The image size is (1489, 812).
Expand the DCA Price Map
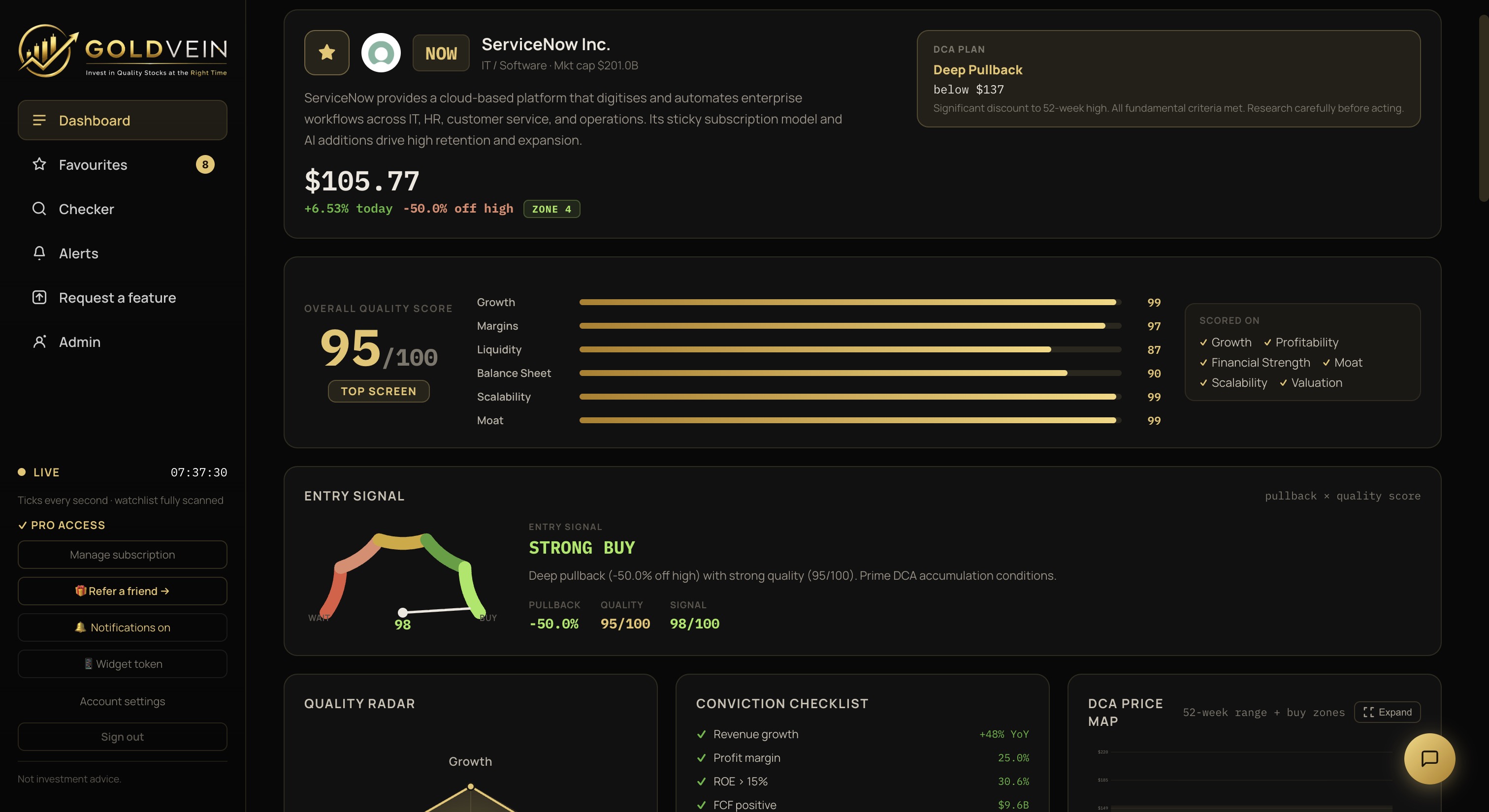tap(1387, 712)
